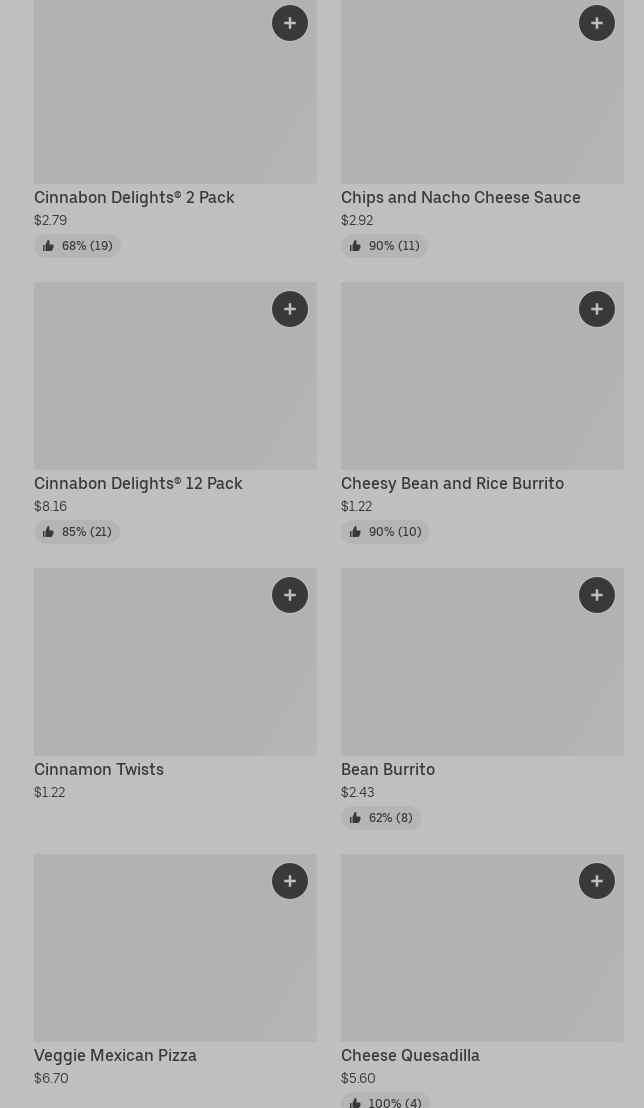The image size is (644, 1108).
Task: Add Bean Burrito to cart
Action: [597, 595]
